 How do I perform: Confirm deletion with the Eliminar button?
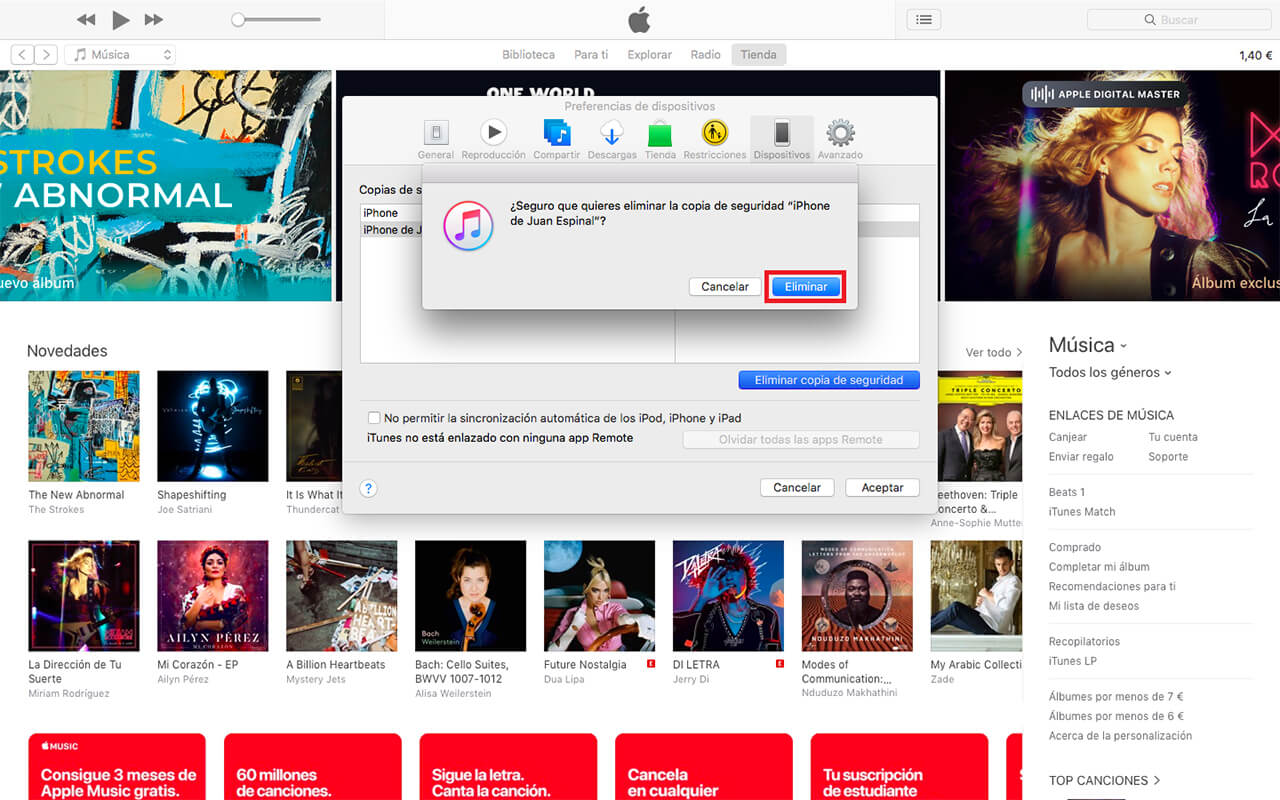pos(806,287)
